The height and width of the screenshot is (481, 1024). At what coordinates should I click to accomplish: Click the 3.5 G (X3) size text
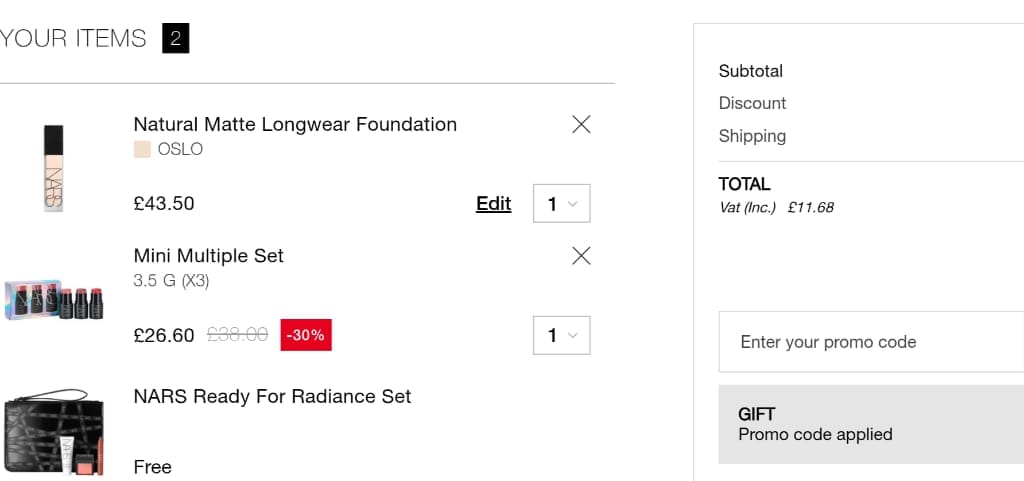171,281
